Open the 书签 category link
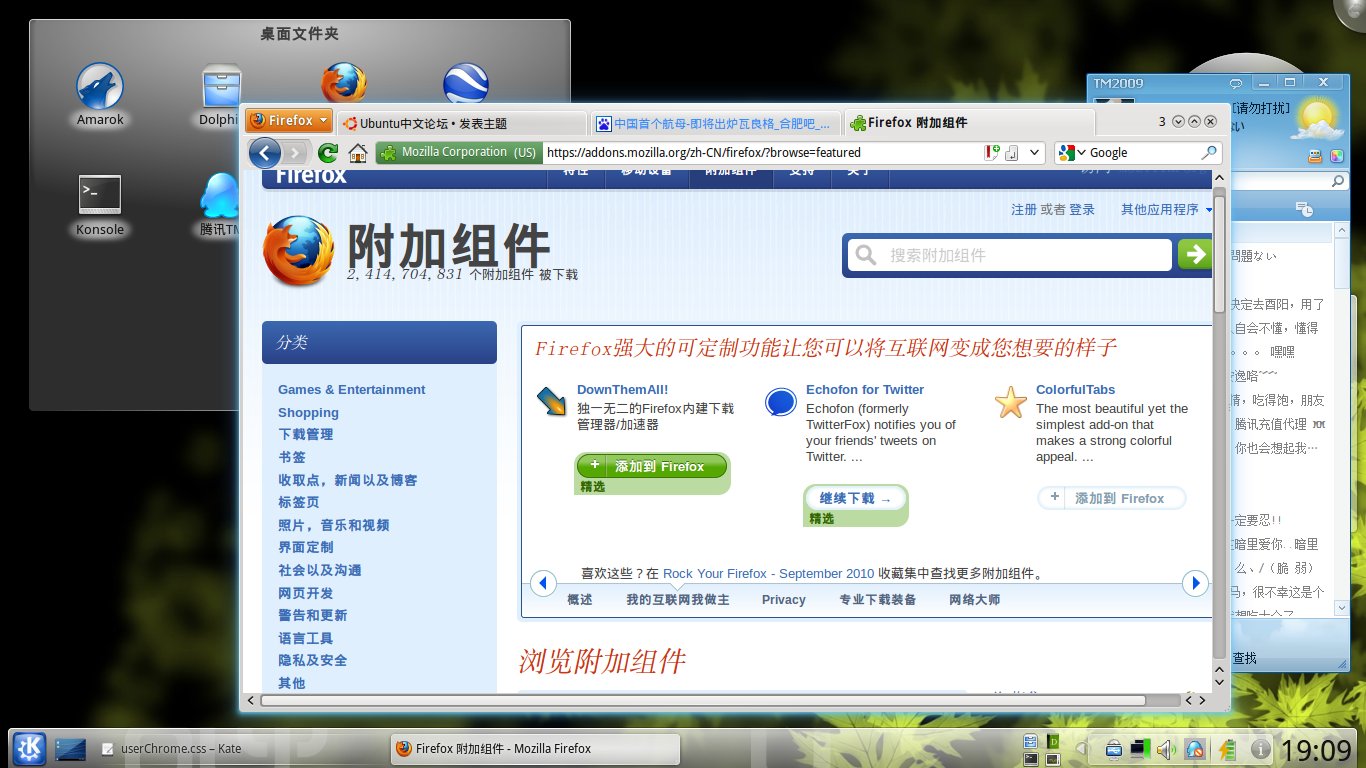This screenshot has height=768, width=1366. (291, 457)
